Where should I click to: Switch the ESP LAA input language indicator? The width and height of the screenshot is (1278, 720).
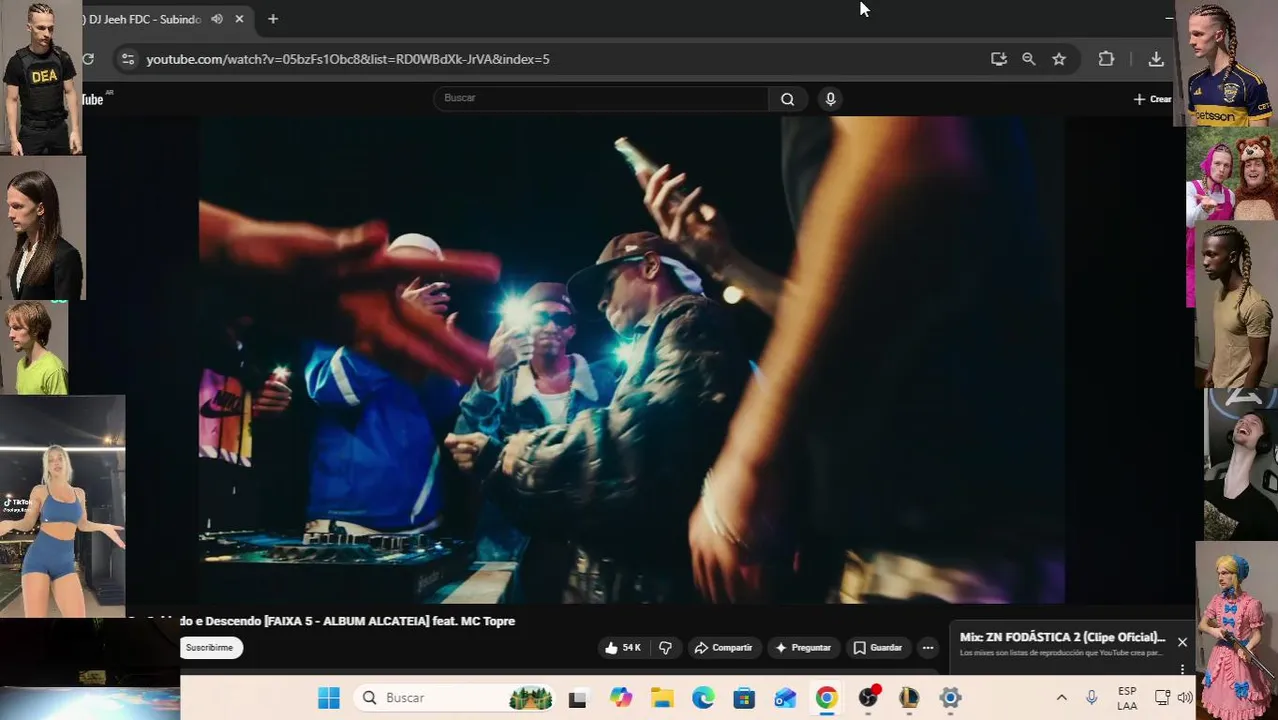[1127, 698]
